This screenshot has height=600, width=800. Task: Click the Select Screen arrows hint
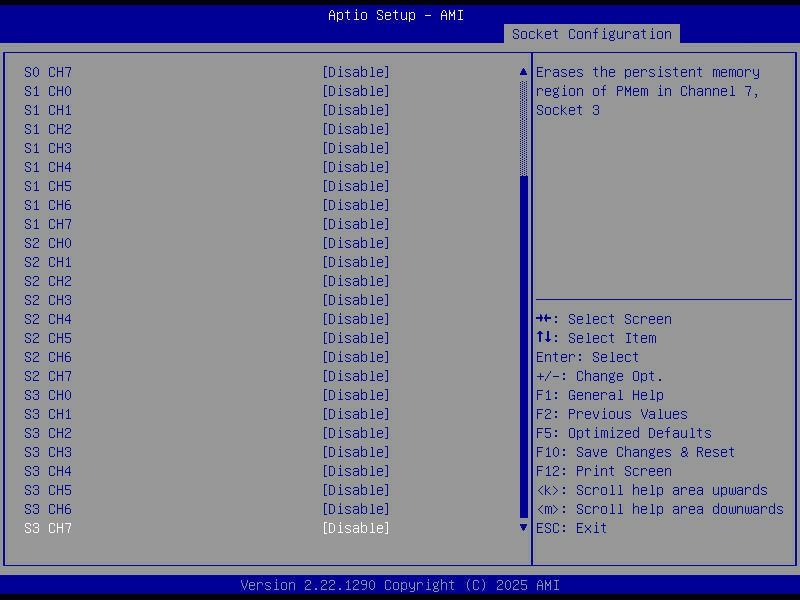click(x=604, y=319)
